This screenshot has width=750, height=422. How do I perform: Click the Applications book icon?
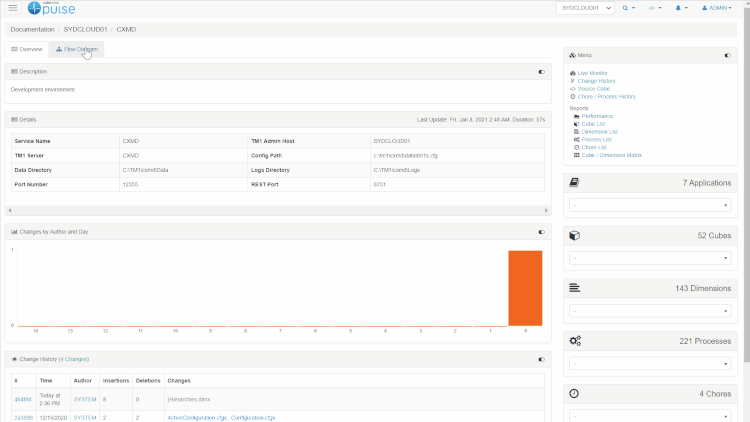[x=574, y=183]
